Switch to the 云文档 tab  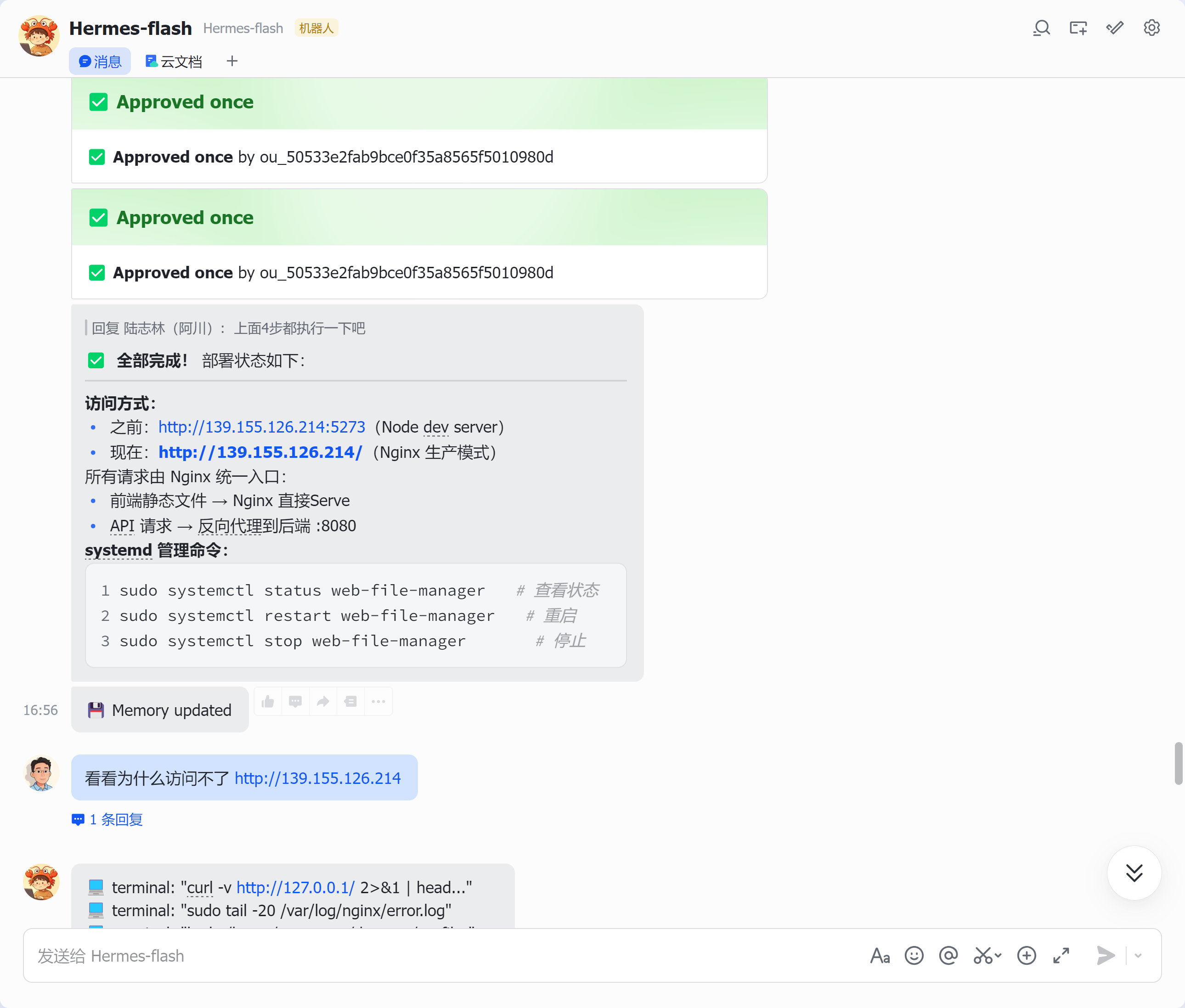(174, 61)
